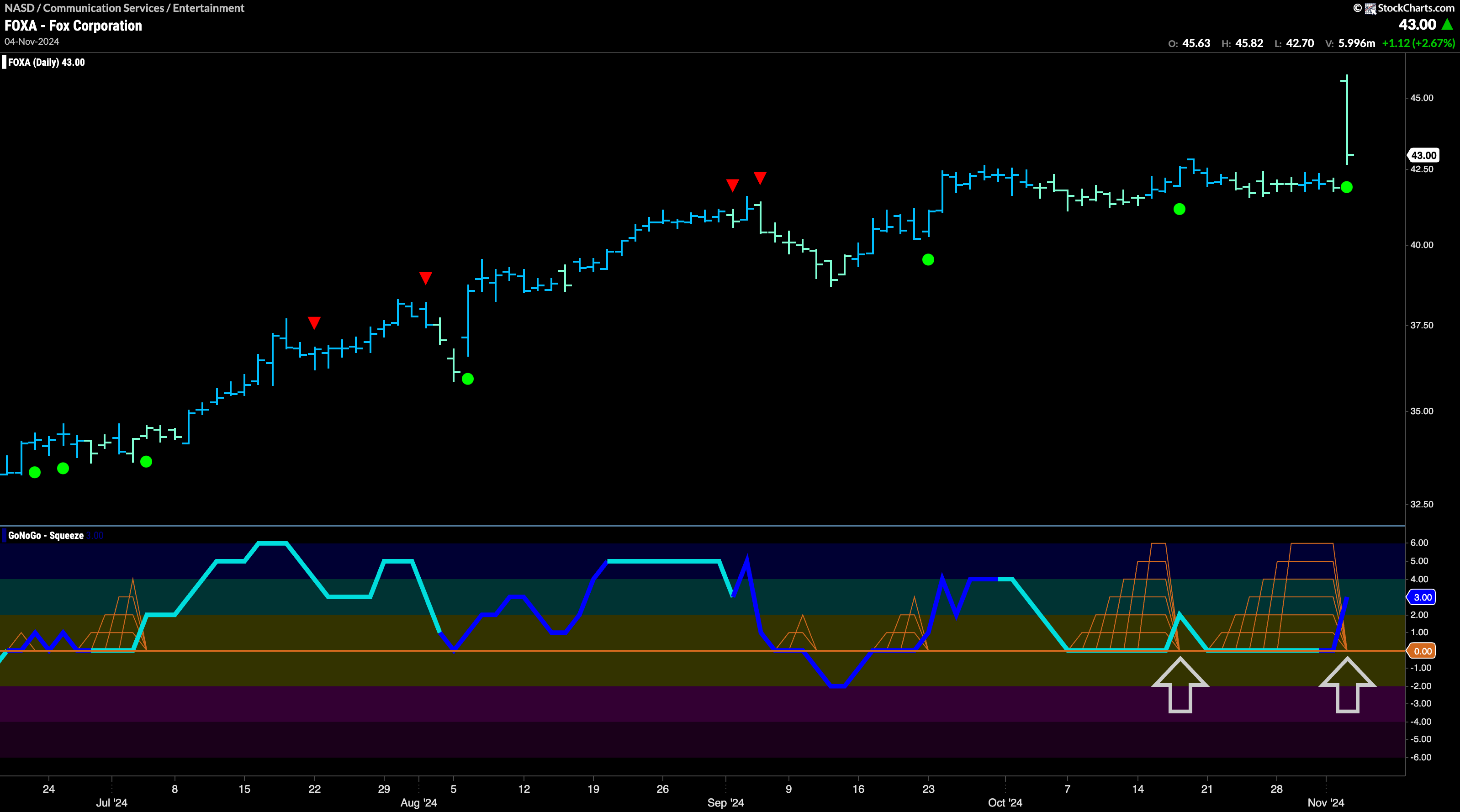Click the date tick labeled 28
This screenshot has width=1460, height=812.
1276,789
